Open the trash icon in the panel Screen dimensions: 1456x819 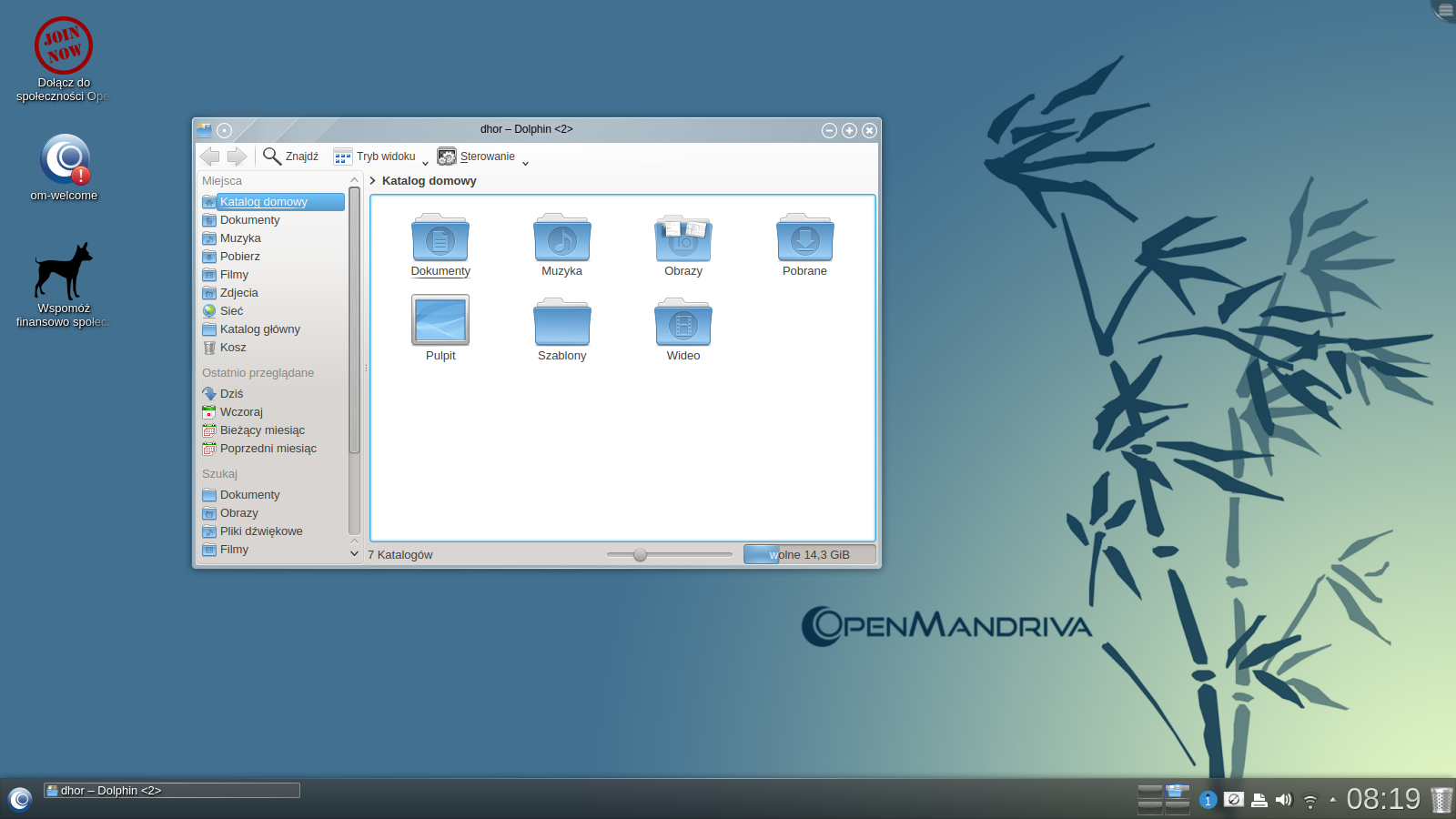click(x=1442, y=800)
